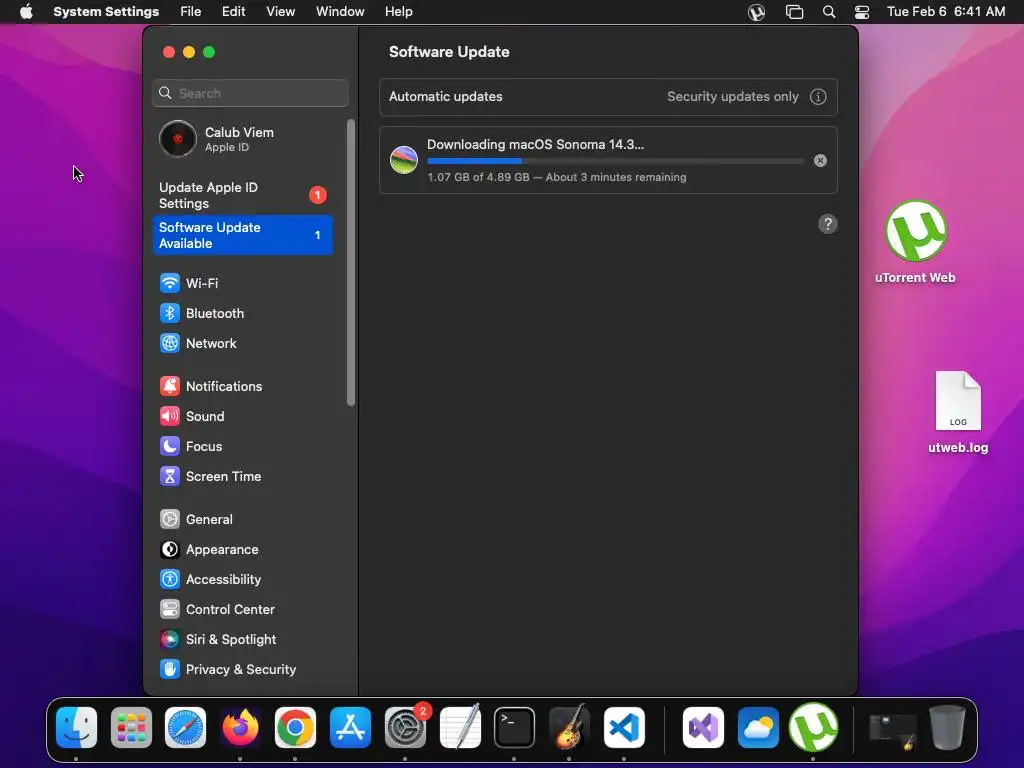Open System Settings Dock icon

(x=405, y=728)
